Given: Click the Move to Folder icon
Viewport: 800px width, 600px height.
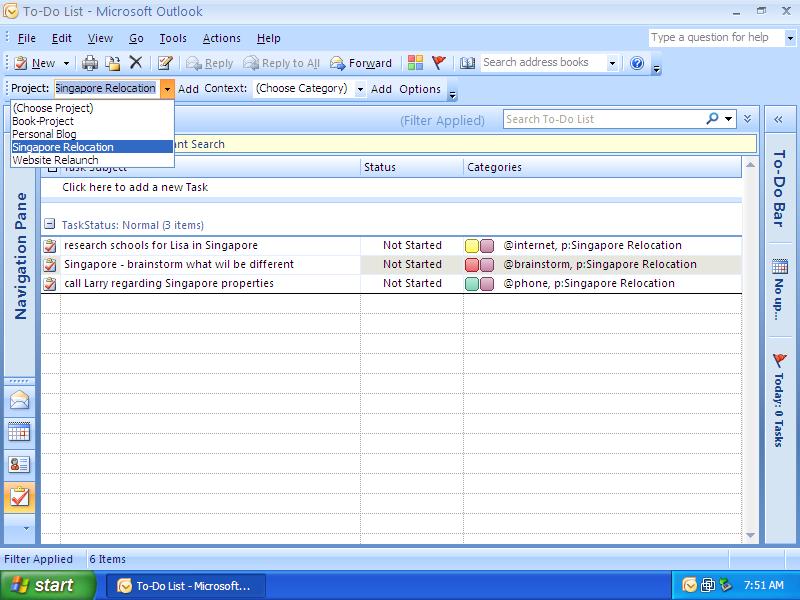Looking at the screenshot, I should click(113, 63).
